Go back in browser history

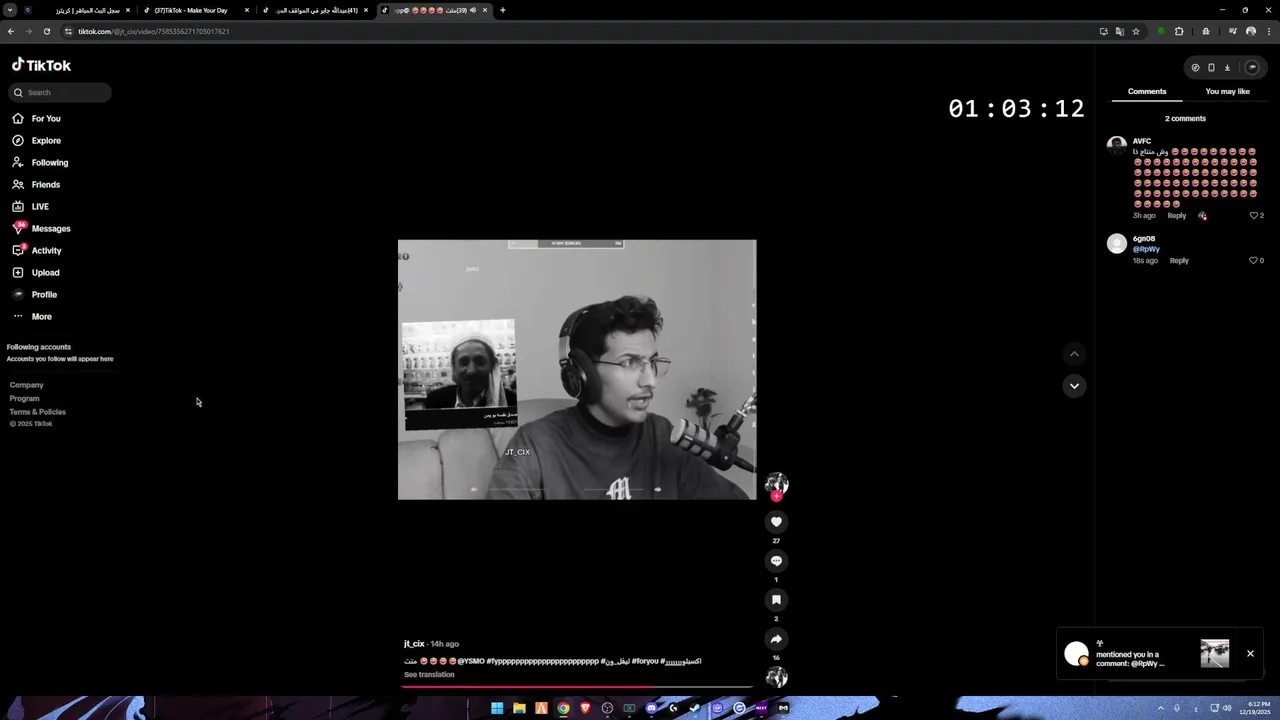[11, 31]
